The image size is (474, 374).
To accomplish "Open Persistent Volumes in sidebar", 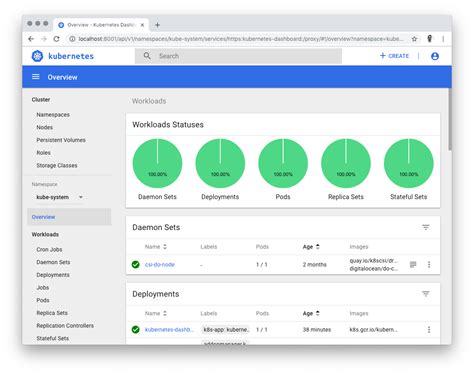I will tap(61, 140).
